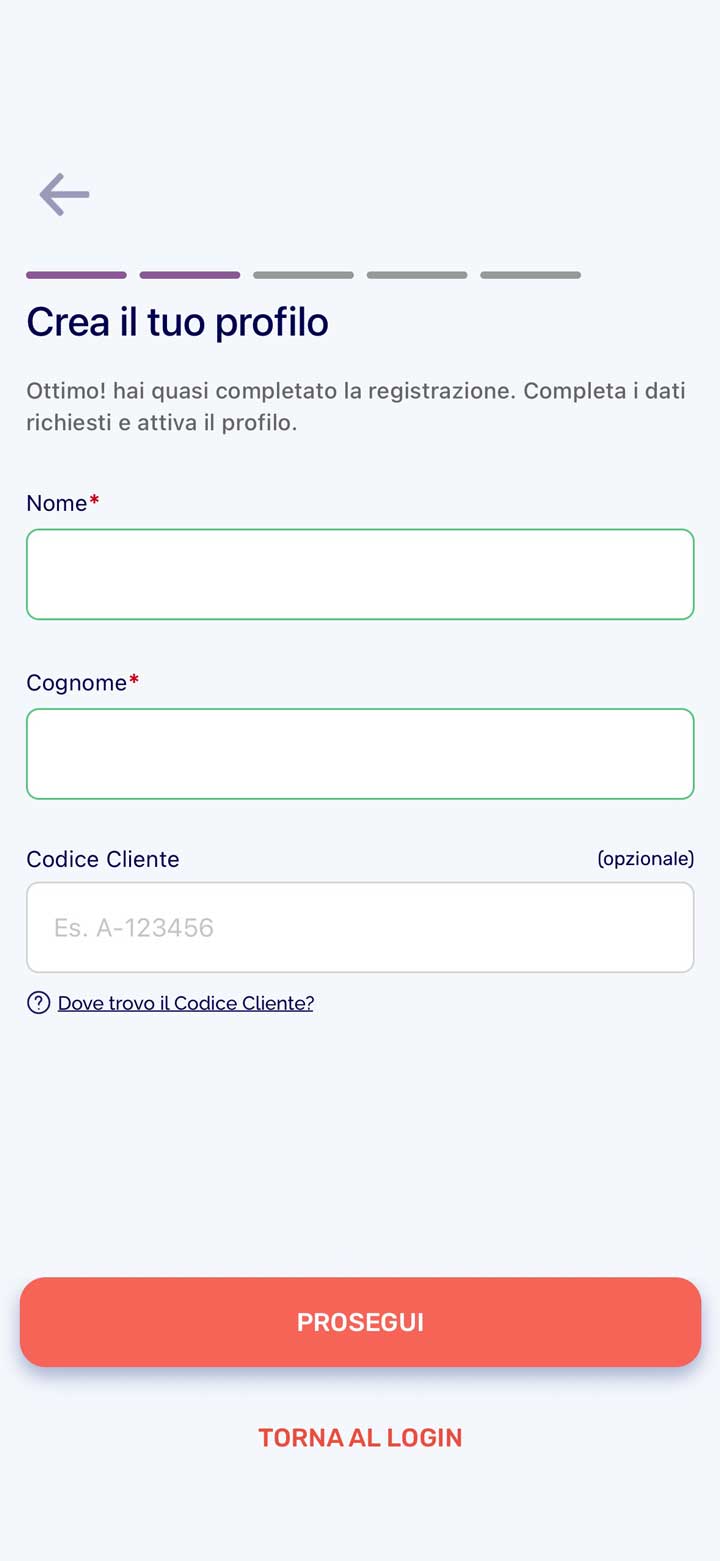Tap the fourth gray progress step bar
The image size is (720, 1561).
(417, 275)
